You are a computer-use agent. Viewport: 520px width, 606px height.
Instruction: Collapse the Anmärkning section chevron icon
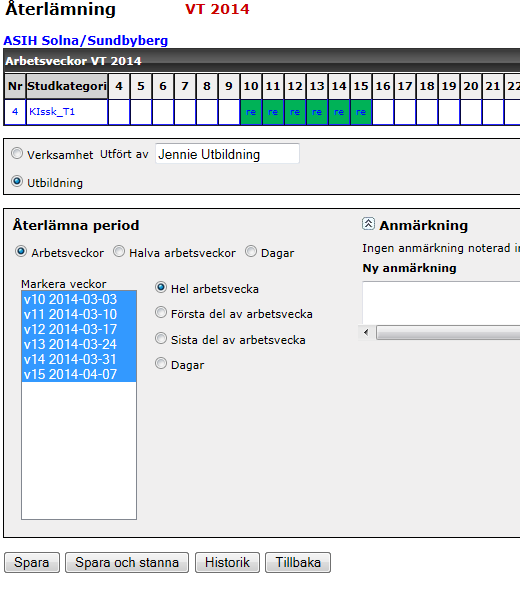[368, 224]
